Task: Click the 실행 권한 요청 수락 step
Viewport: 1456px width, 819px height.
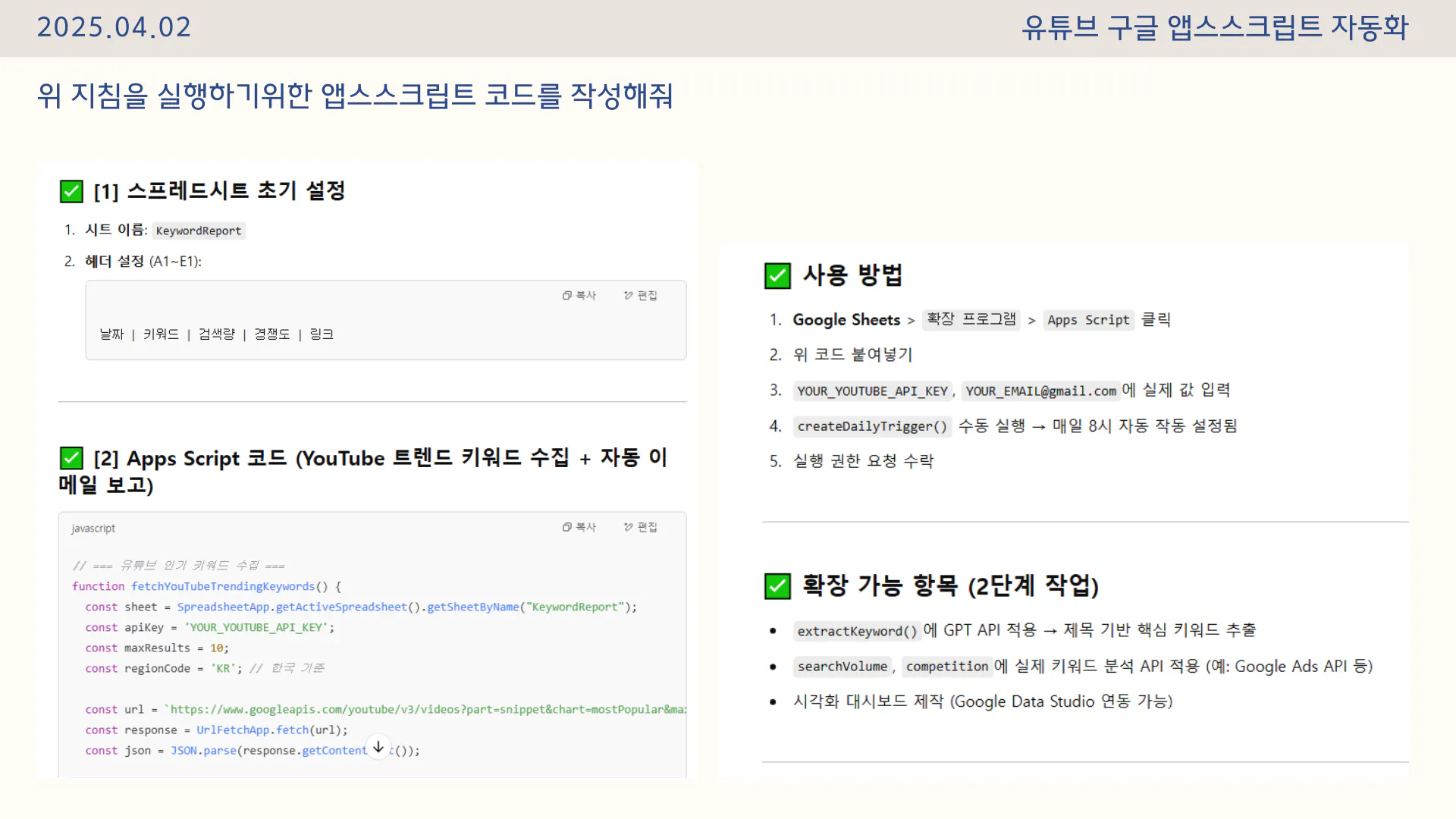Action: [863, 461]
